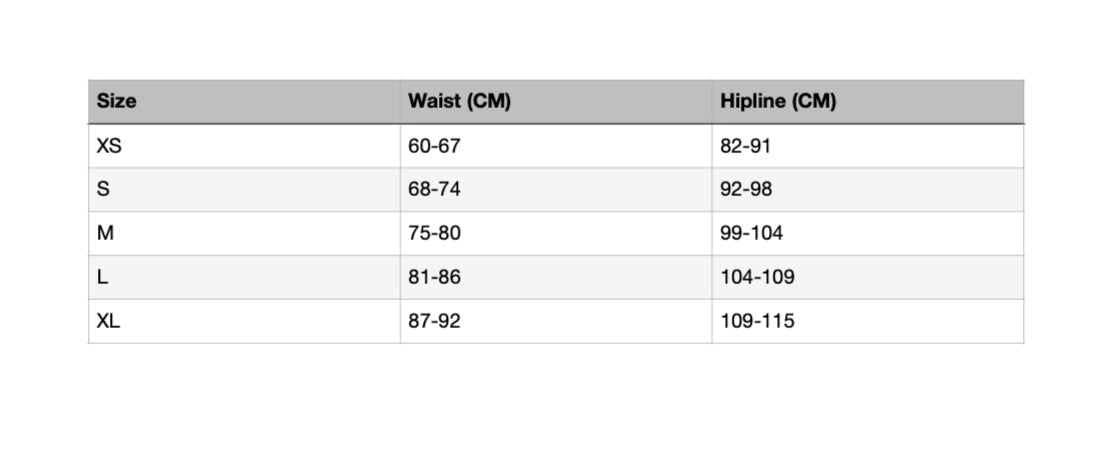Select the 60-67 waist cell
The height and width of the screenshot is (452, 1117).
pos(434,146)
